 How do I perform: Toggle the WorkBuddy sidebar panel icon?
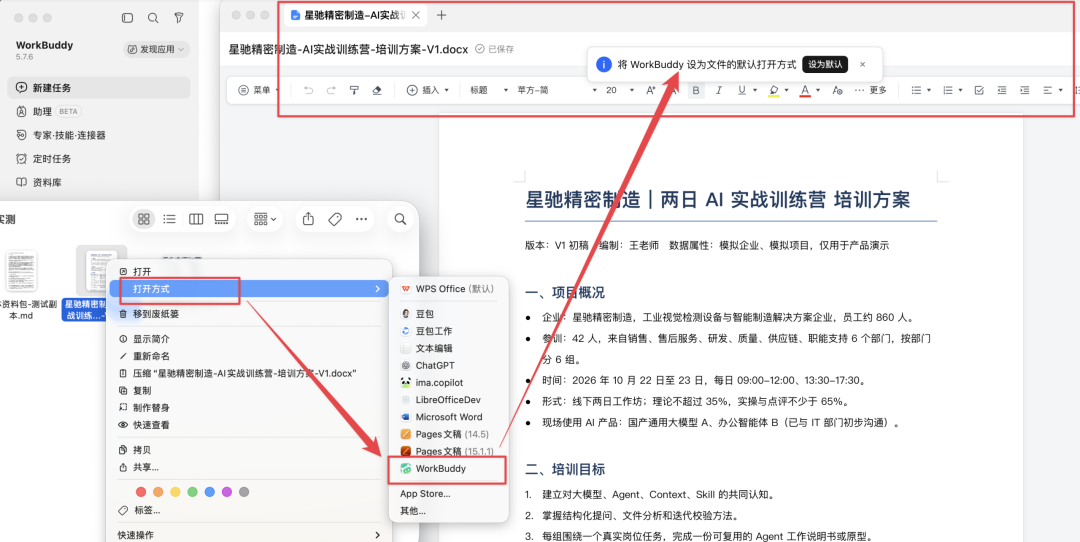click(127, 18)
